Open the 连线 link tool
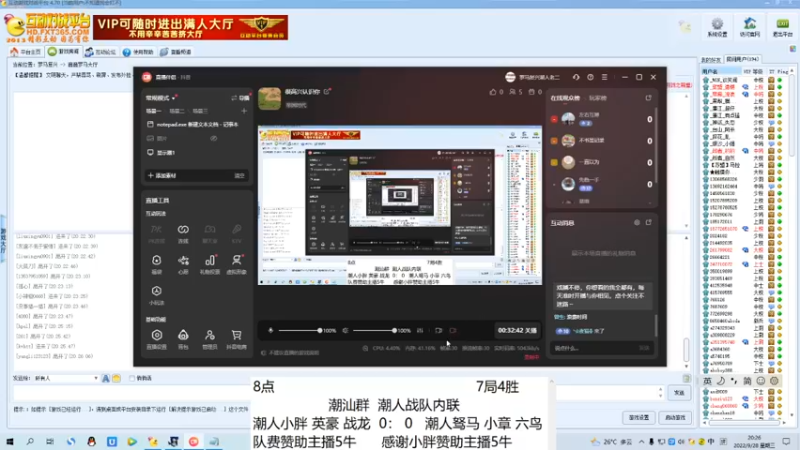Screen dimensions: 800x450 tap(183, 234)
